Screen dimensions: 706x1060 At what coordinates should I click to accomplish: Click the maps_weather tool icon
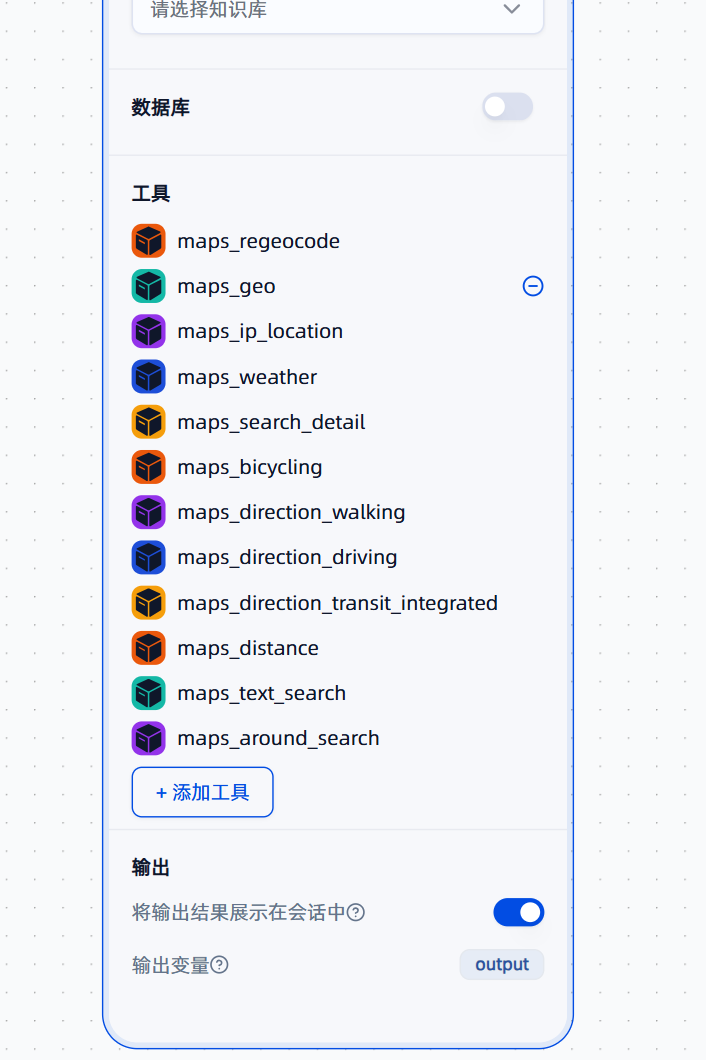point(149,377)
